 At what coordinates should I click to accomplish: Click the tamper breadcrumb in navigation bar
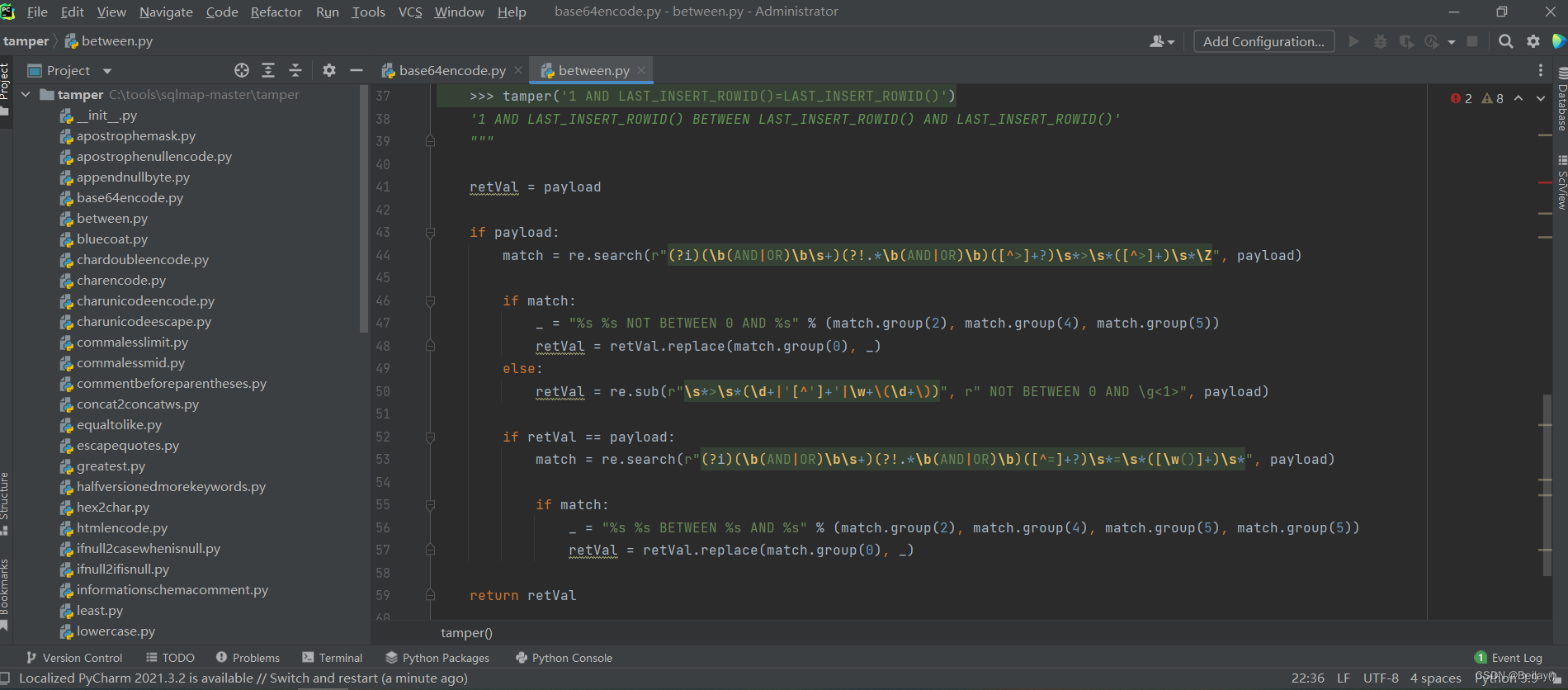coord(26,41)
